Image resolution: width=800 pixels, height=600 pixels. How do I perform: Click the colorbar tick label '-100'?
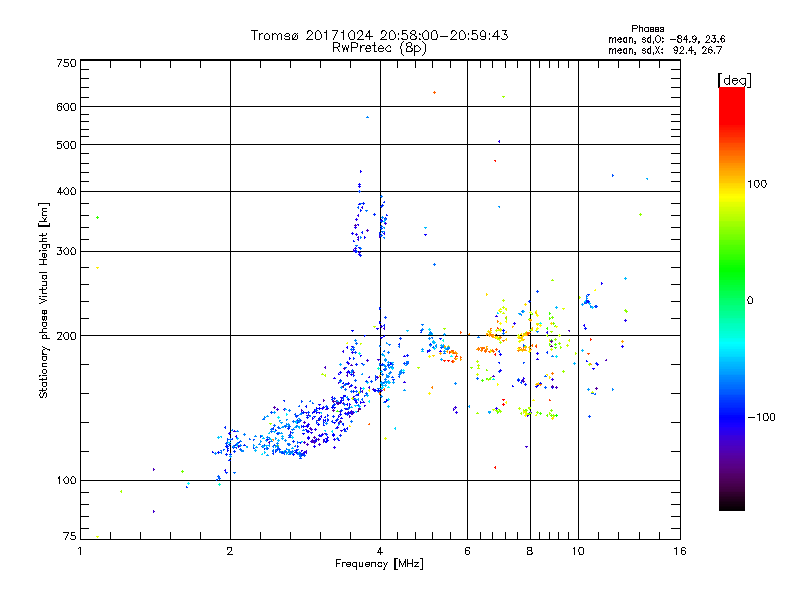tap(761, 417)
